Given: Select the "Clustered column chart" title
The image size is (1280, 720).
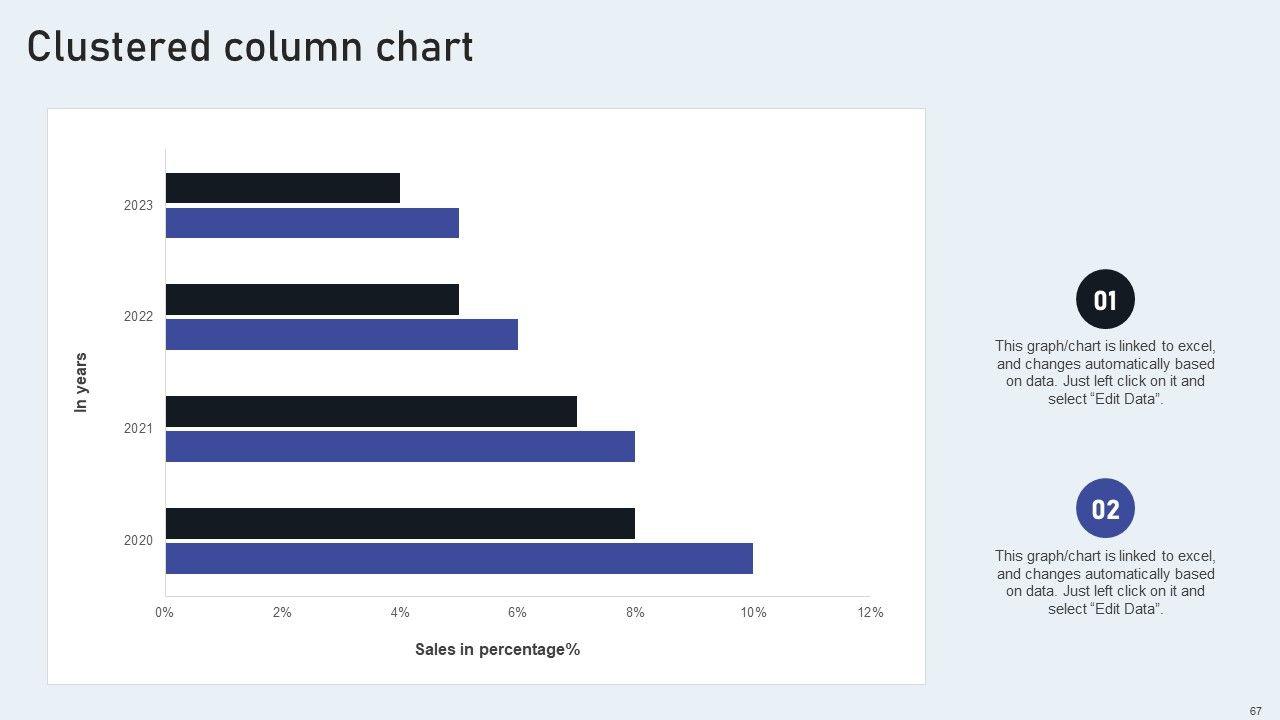Looking at the screenshot, I should [x=250, y=47].
